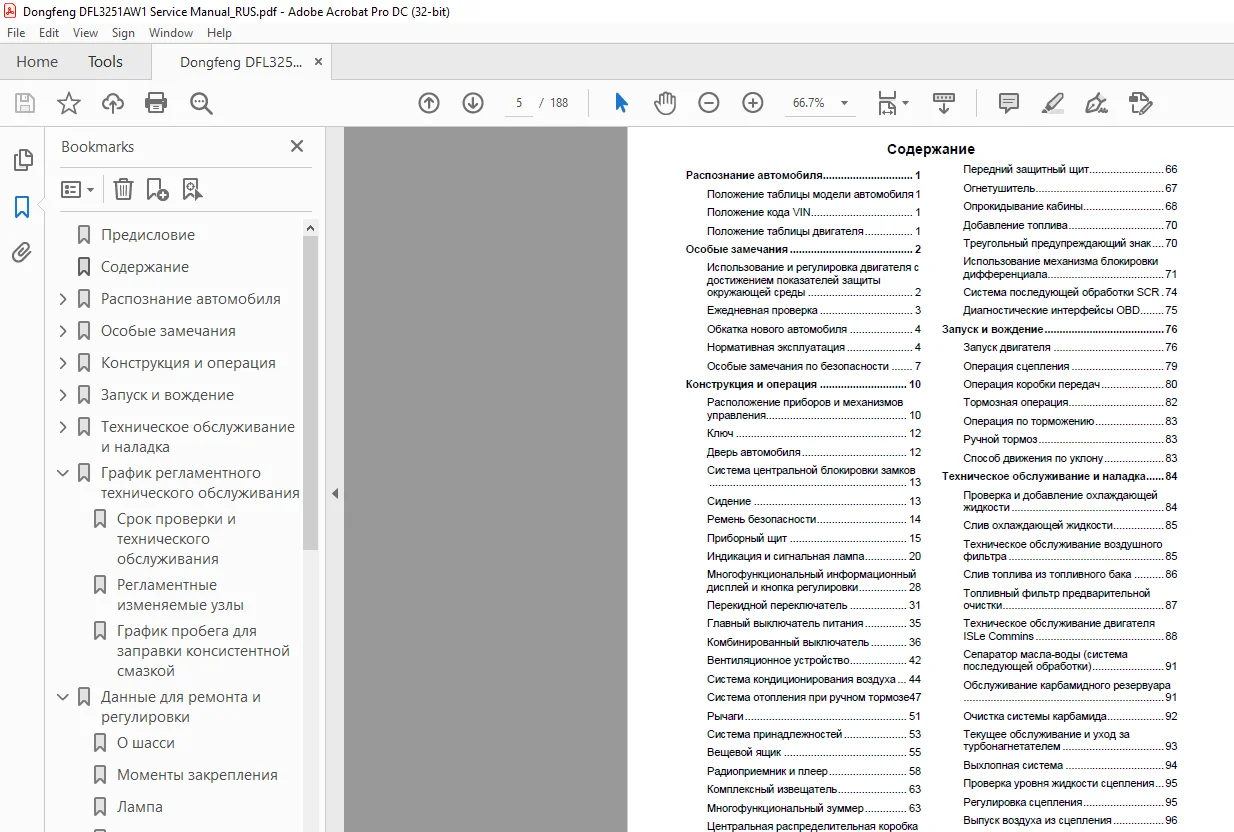1234x832 pixels.
Task: Open the File menu
Action: coord(16,33)
